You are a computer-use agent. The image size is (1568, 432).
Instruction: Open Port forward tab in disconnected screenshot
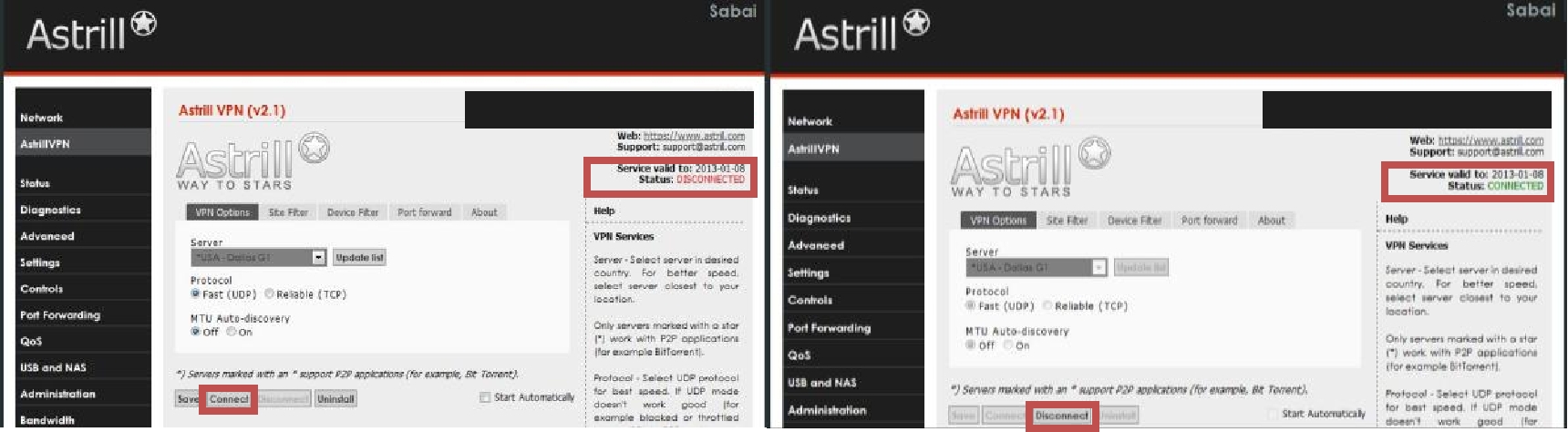click(x=425, y=212)
